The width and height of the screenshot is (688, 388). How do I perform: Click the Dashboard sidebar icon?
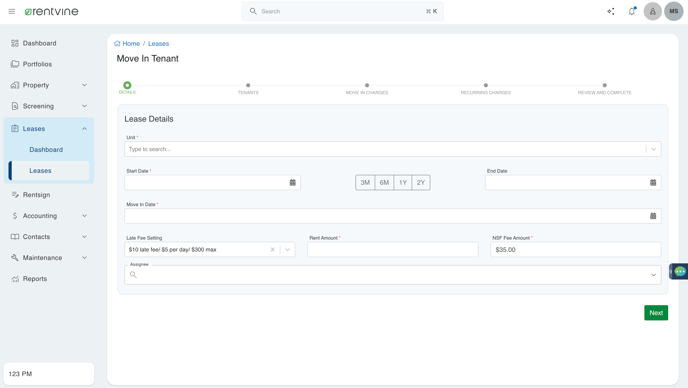[x=15, y=43]
